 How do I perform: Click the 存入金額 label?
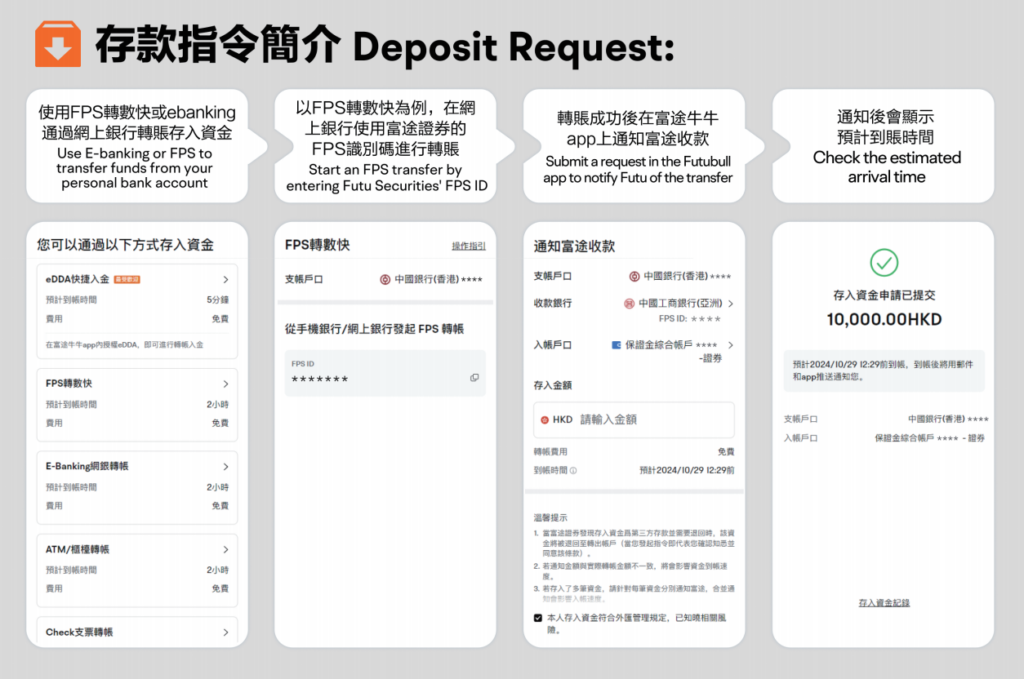point(552,386)
